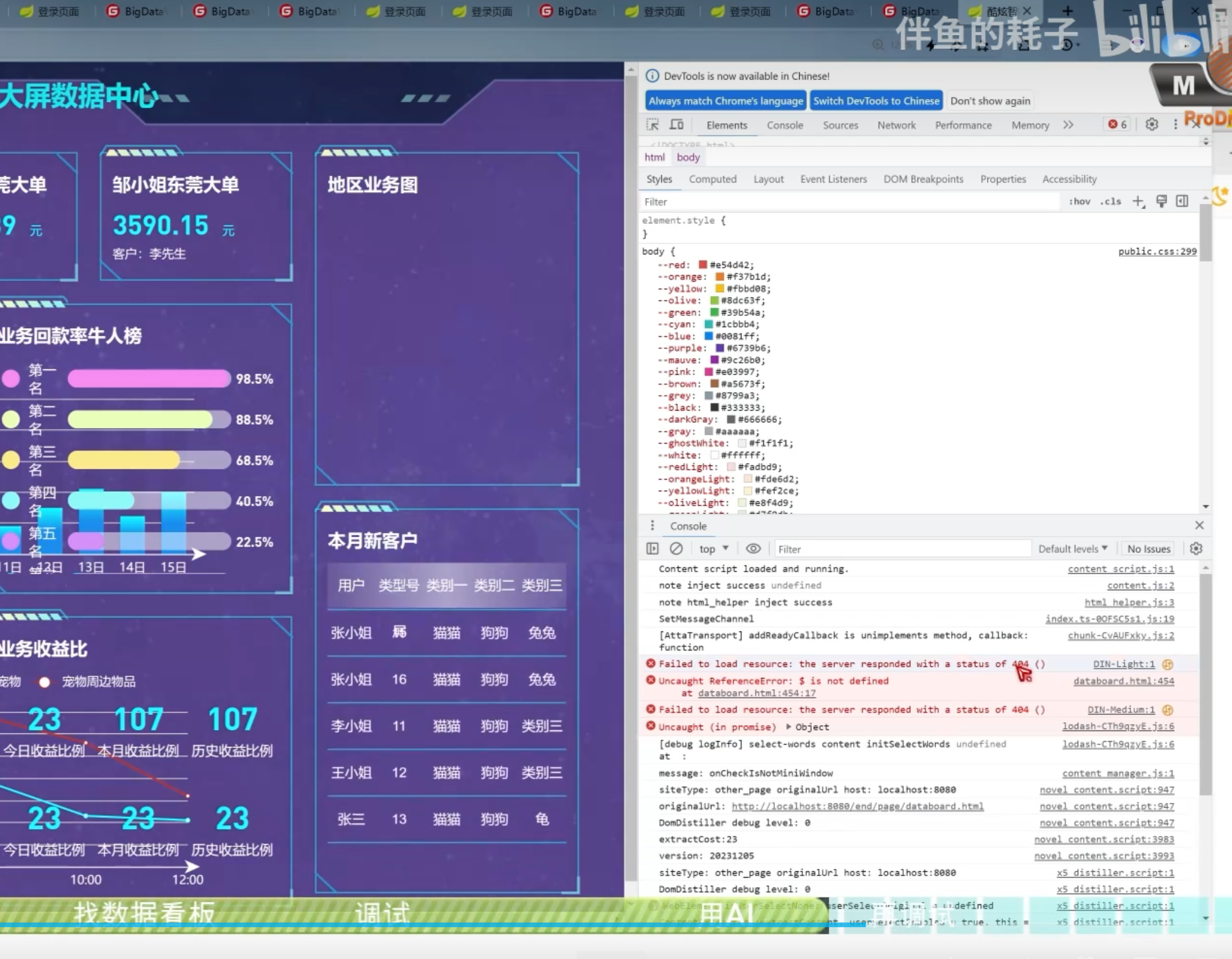Click the console Filter input field

tap(901, 548)
